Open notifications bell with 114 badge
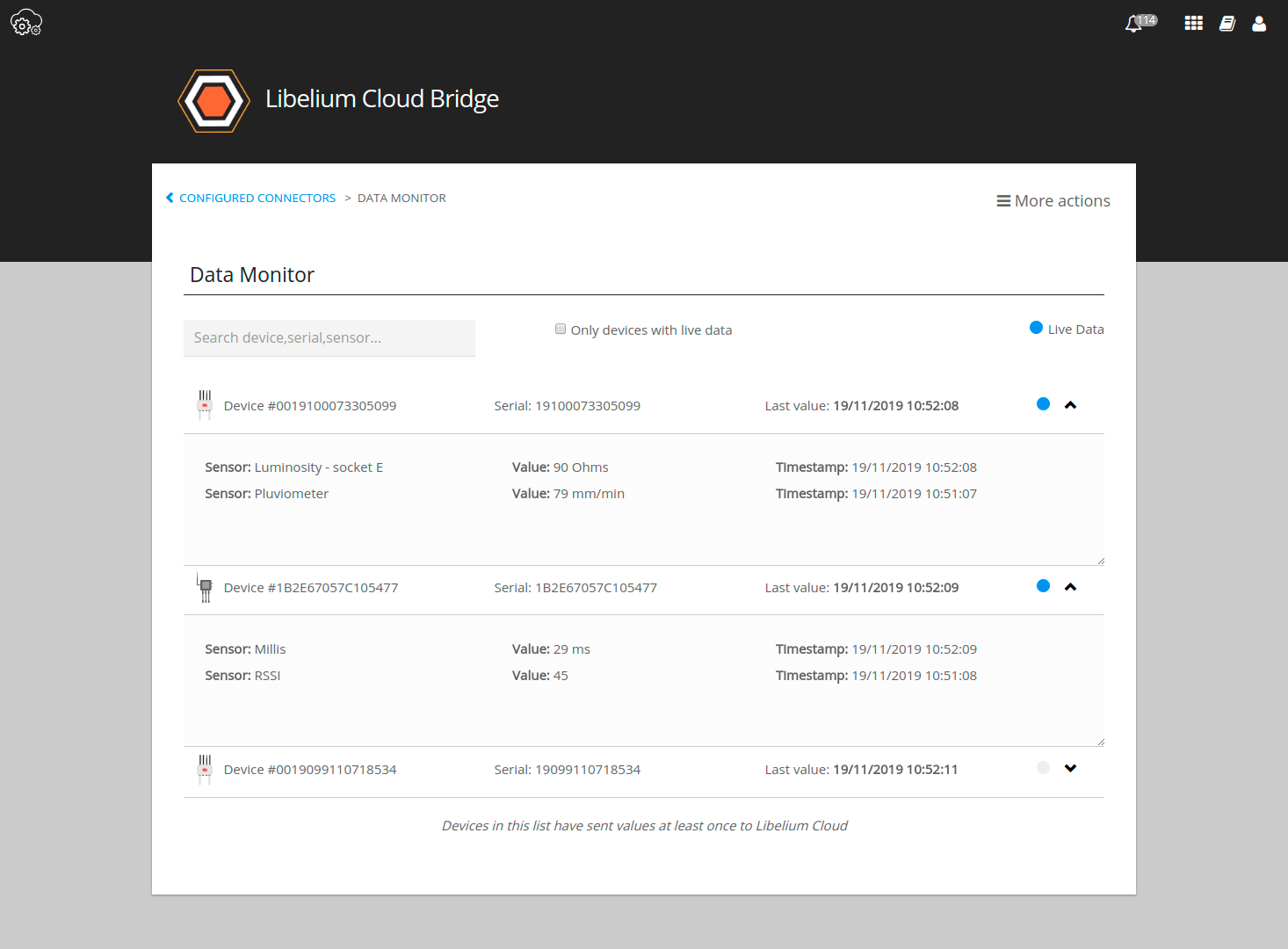Screen dimensions: 1288x949 point(1140,23)
